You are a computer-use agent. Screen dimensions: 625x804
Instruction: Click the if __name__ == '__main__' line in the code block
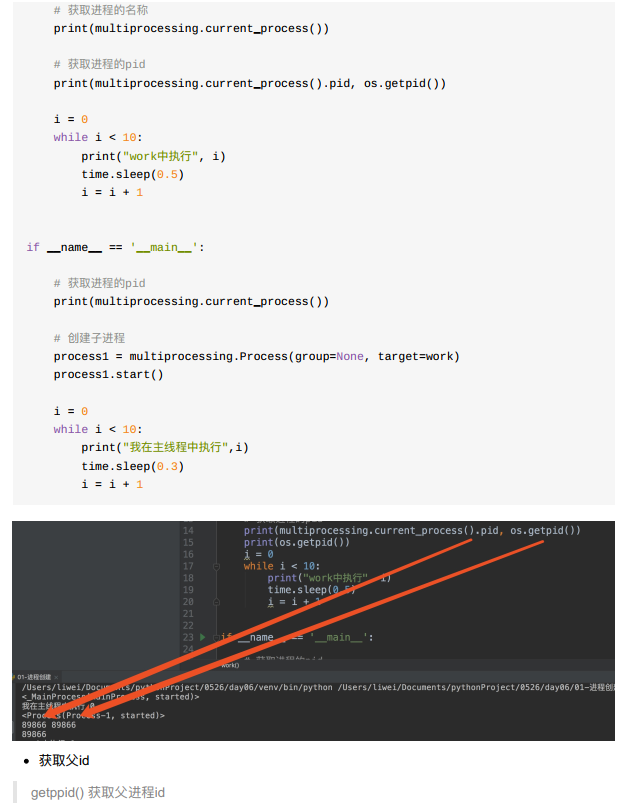pyautogui.click(x=115, y=248)
